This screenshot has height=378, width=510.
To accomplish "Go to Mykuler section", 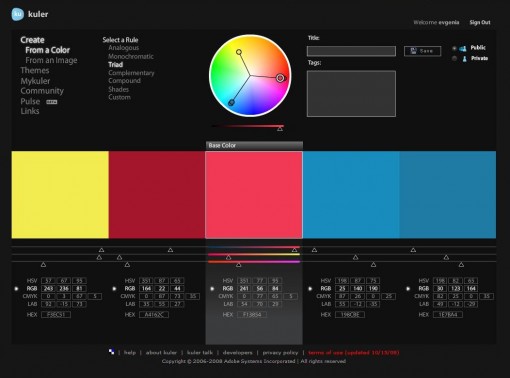I will [35, 81].
